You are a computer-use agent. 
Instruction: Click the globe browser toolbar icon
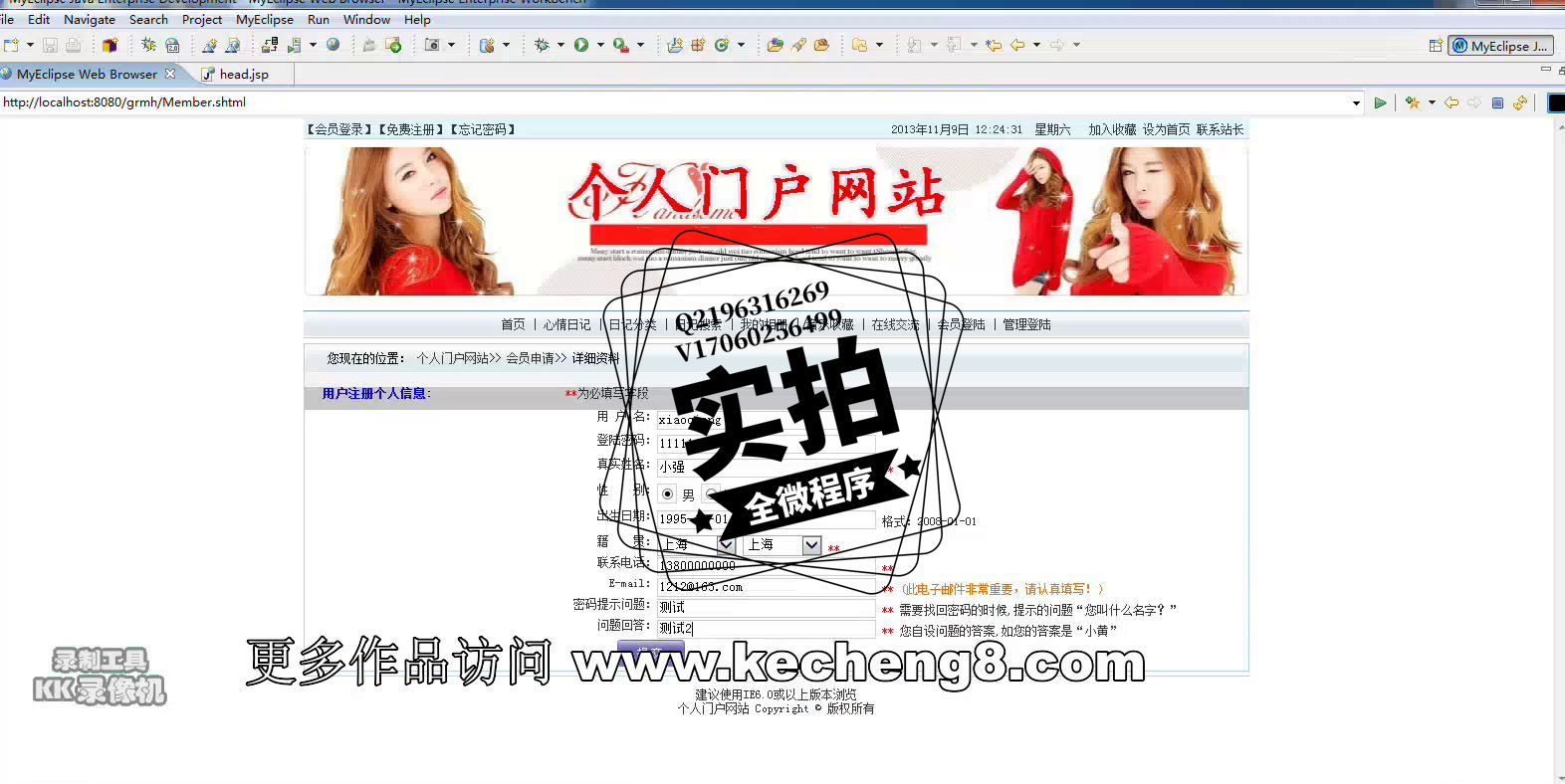(333, 45)
